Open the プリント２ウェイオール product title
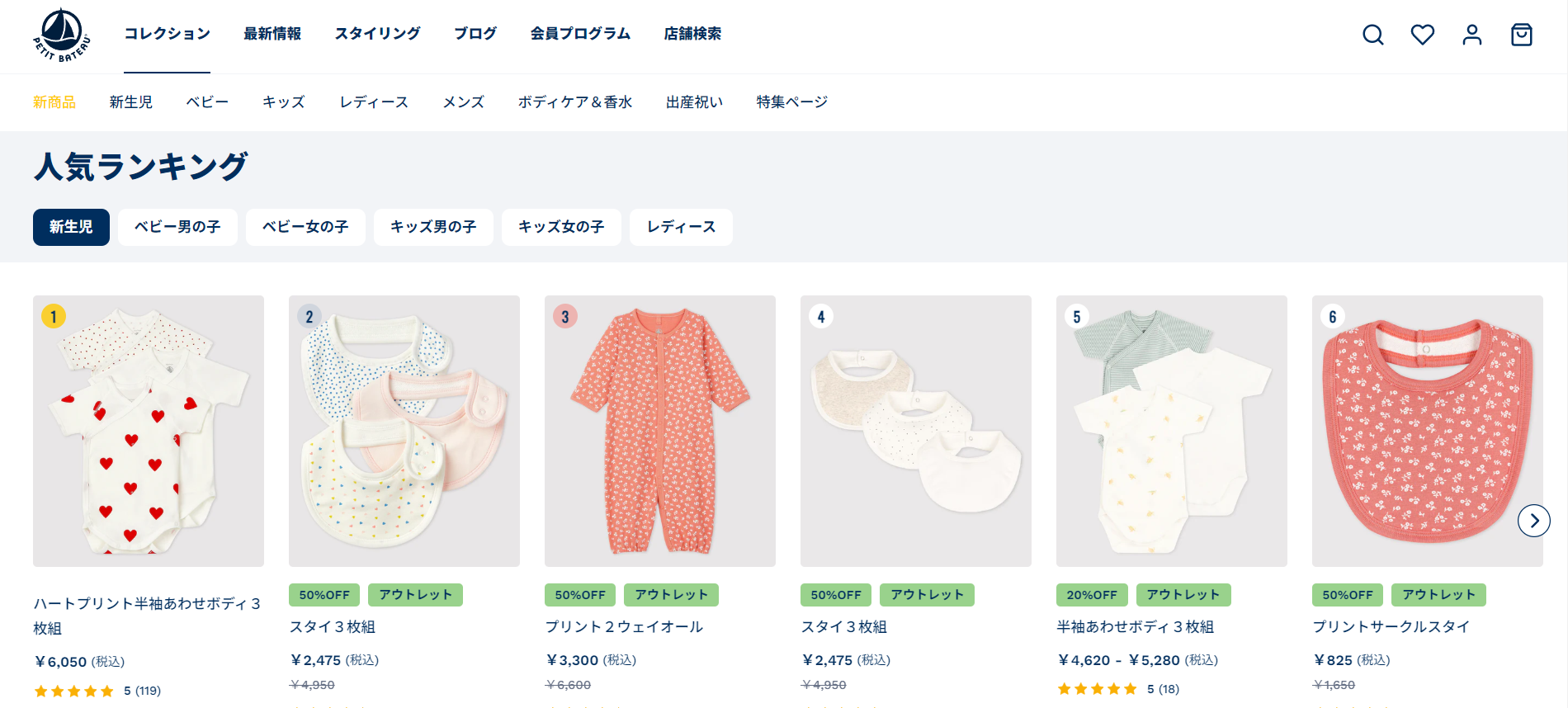Screen dimensions: 1568x708 (624, 627)
